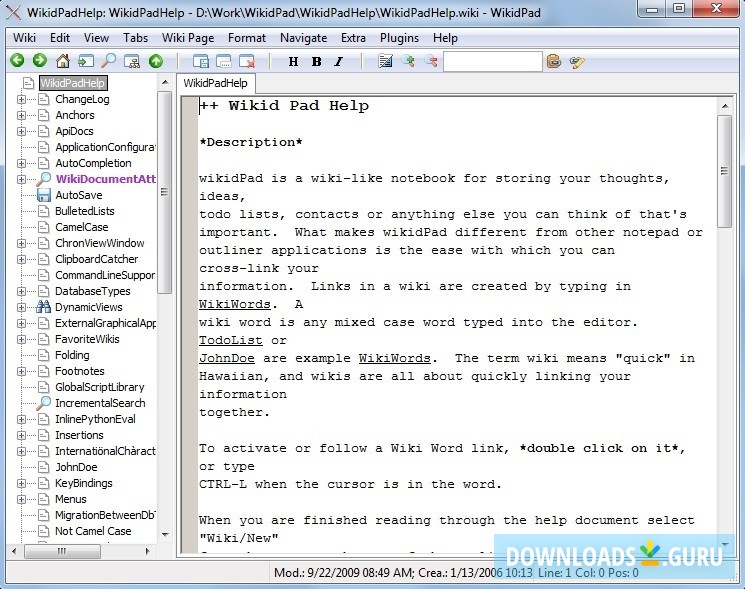Follow the TodoList link in editor

pos(230,340)
